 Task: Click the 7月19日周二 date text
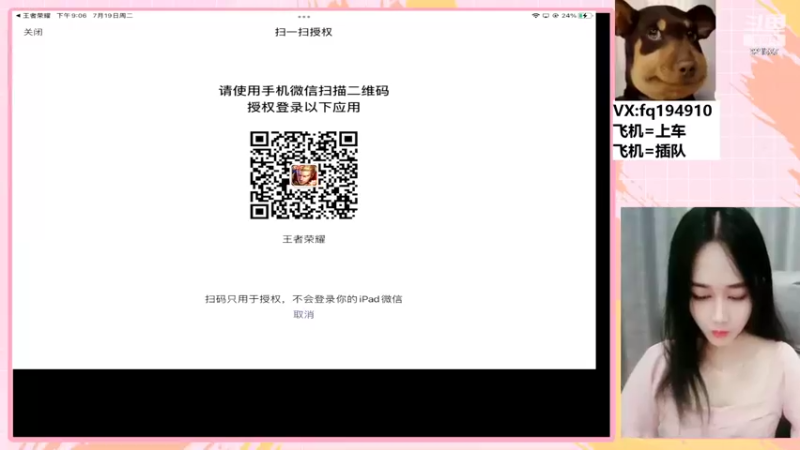113,16
